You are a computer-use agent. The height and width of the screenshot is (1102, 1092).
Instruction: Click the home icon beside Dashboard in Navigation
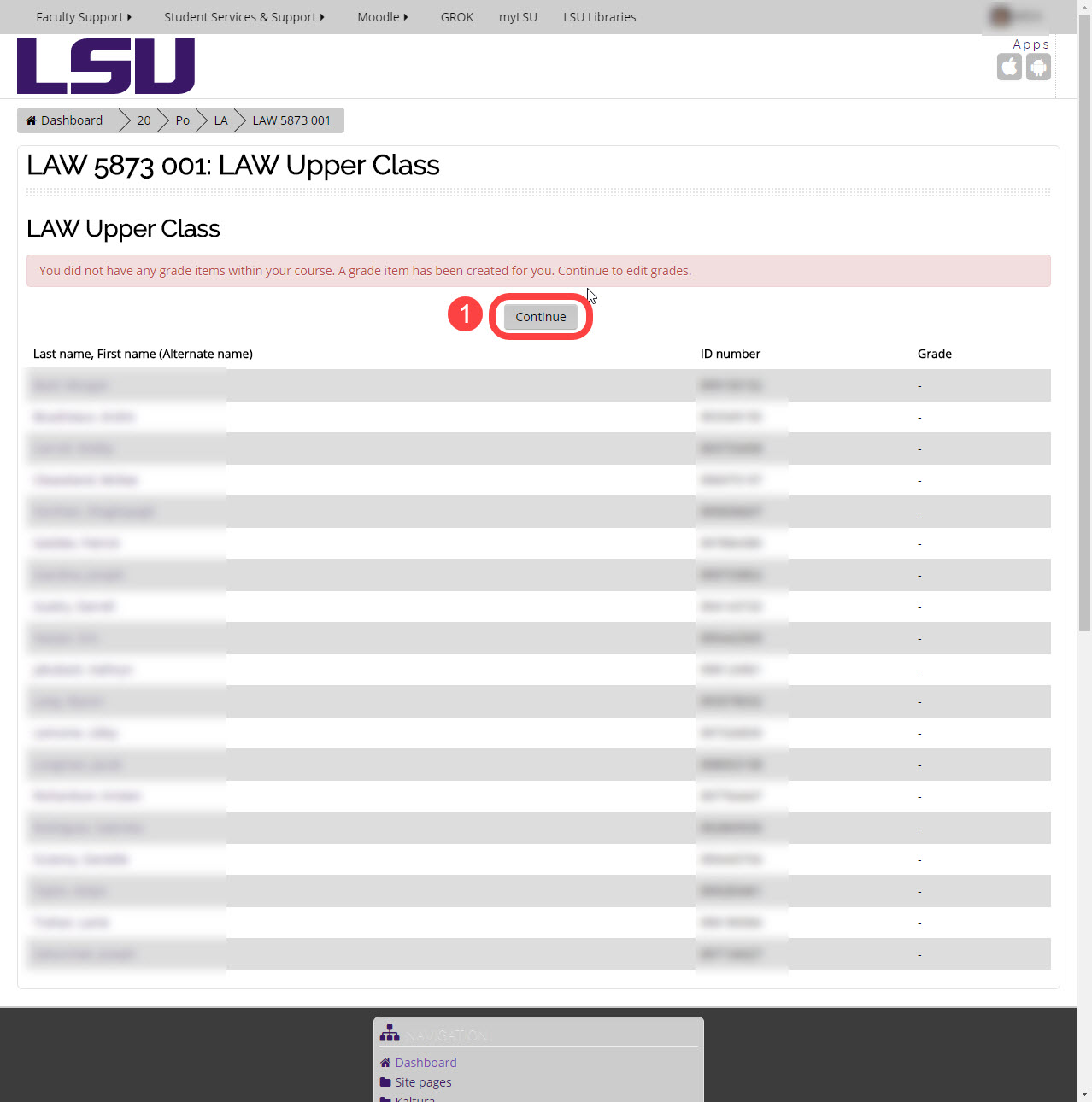click(x=385, y=1062)
